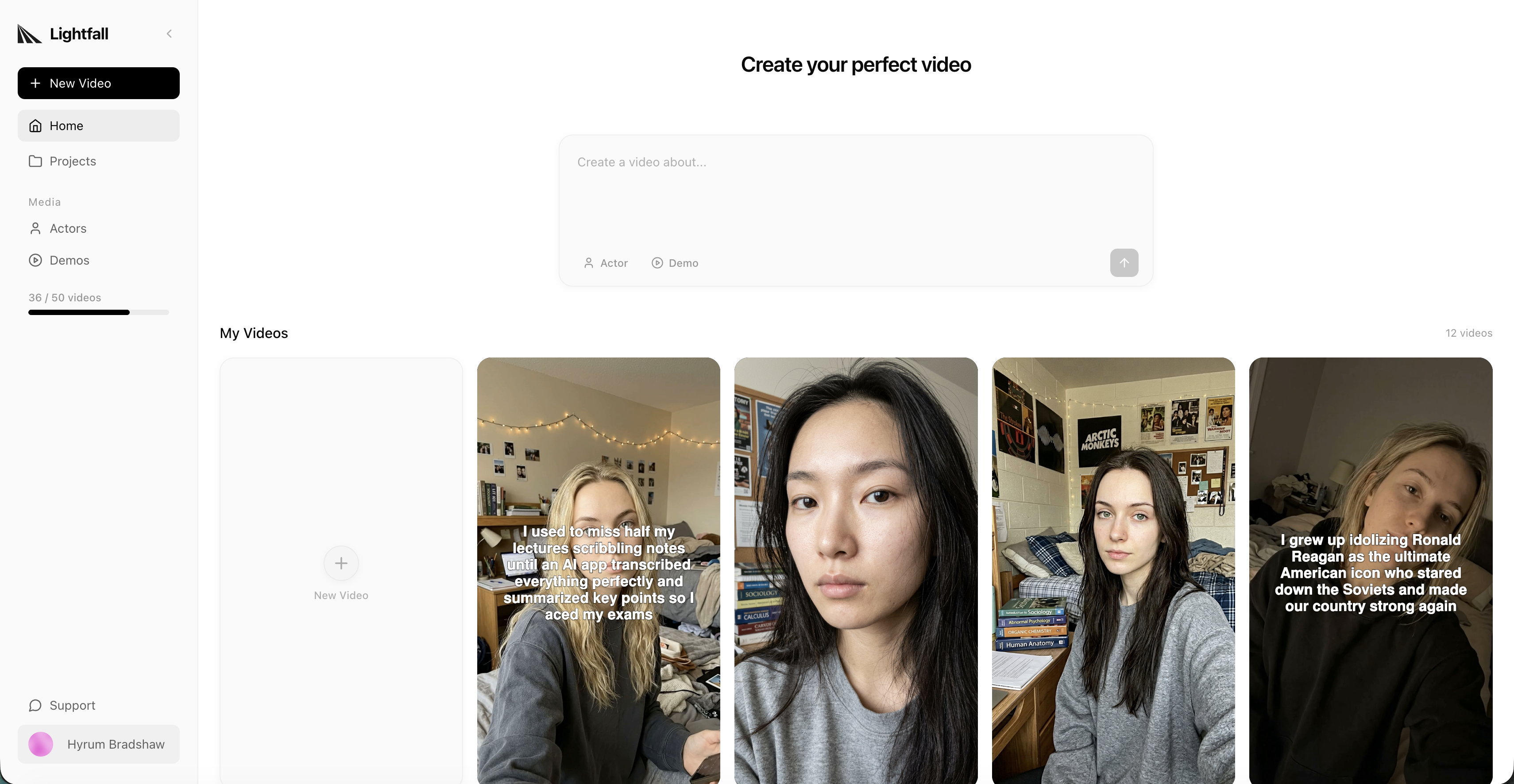Screen dimensions: 1514x784
Task: Click the black New Video button
Action: [x=99, y=83]
